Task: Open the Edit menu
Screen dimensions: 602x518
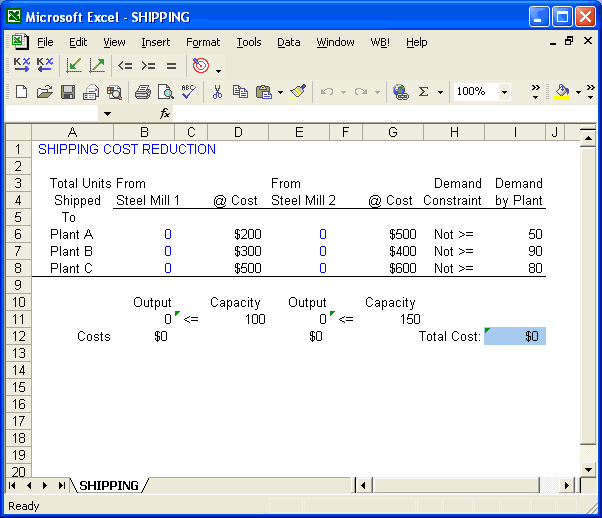Action: tap(78, 42)
